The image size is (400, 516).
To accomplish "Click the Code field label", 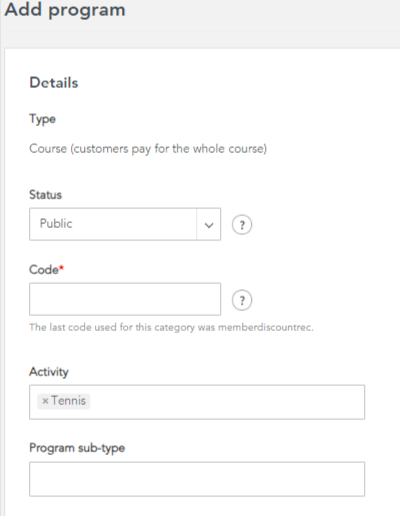I will pos(44,270).
